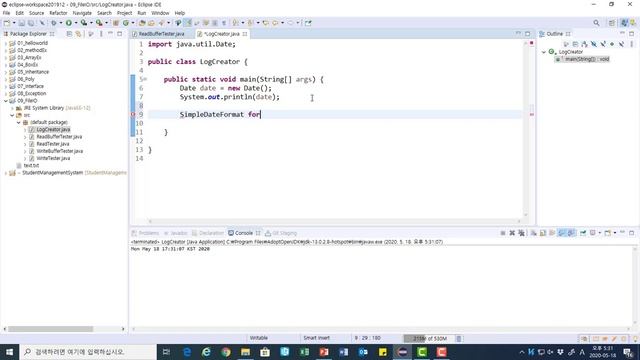Screen dimensions: 640x360
Task: Click Remove Launch in Console toolbar
Action: pyautogui.click(x=512, y=233)
